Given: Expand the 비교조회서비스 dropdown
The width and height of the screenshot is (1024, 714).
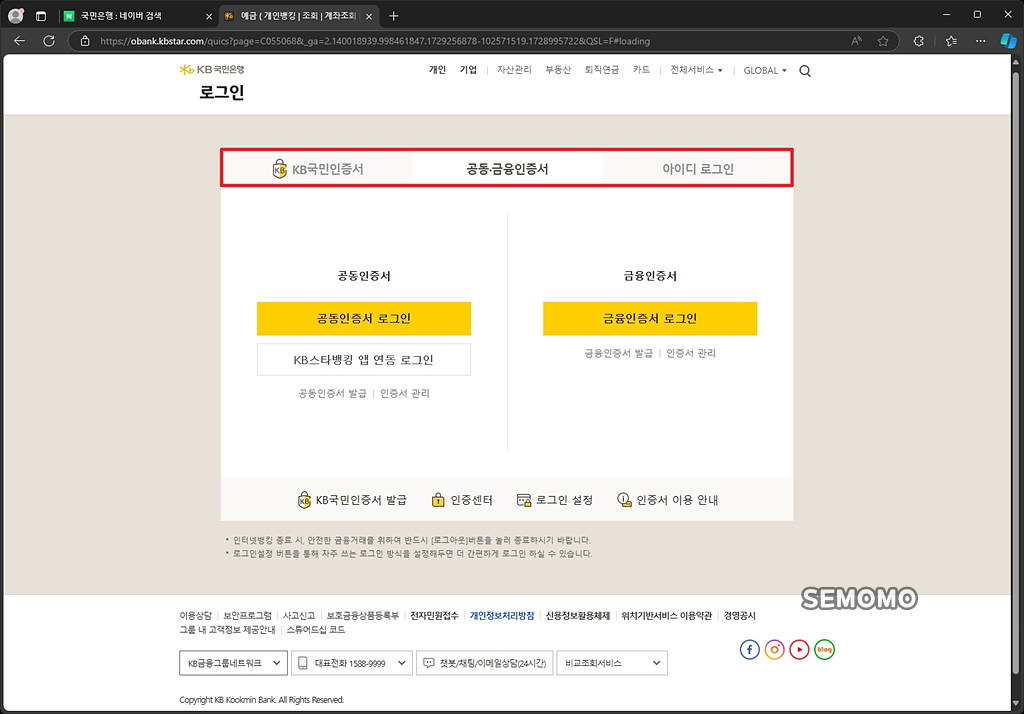Looking at the screenshot, I should (612, 663).
